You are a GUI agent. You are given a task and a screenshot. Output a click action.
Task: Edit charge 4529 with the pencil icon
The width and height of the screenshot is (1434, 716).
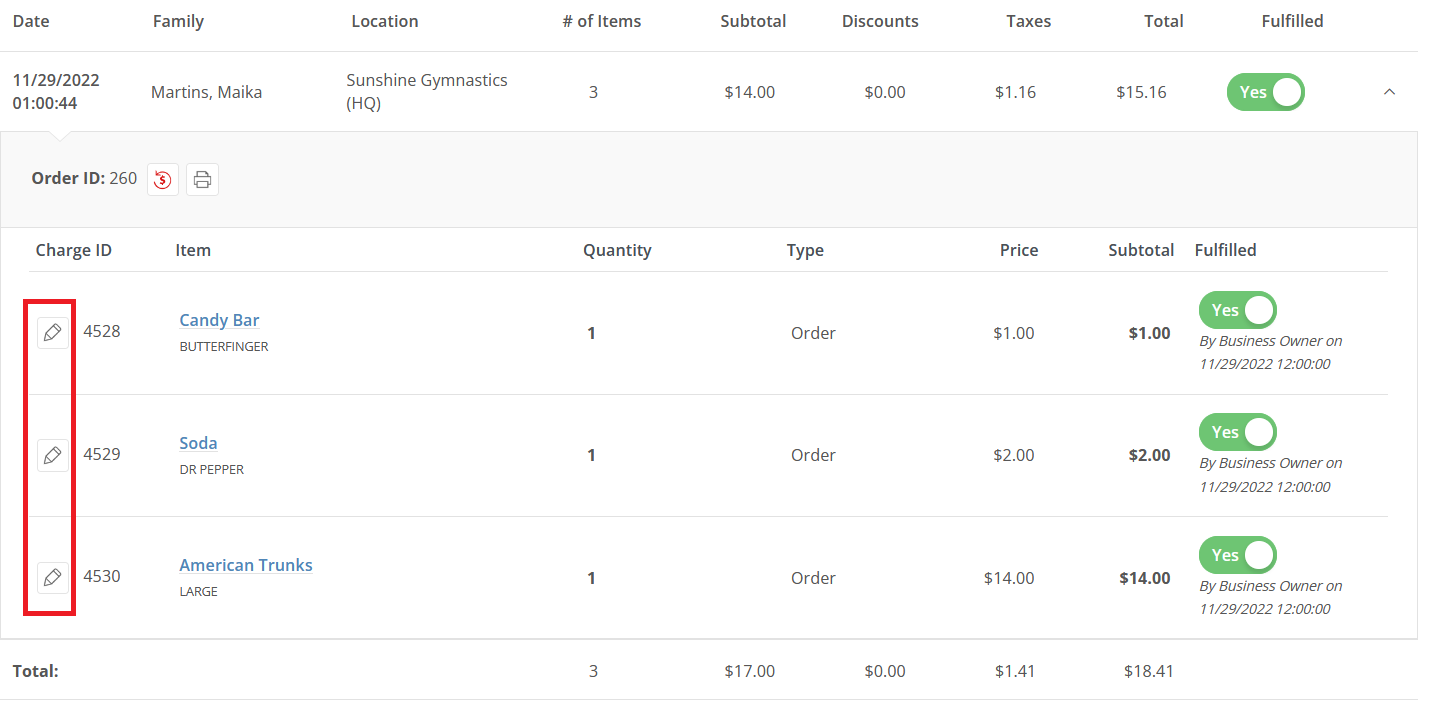pos(53,455)
